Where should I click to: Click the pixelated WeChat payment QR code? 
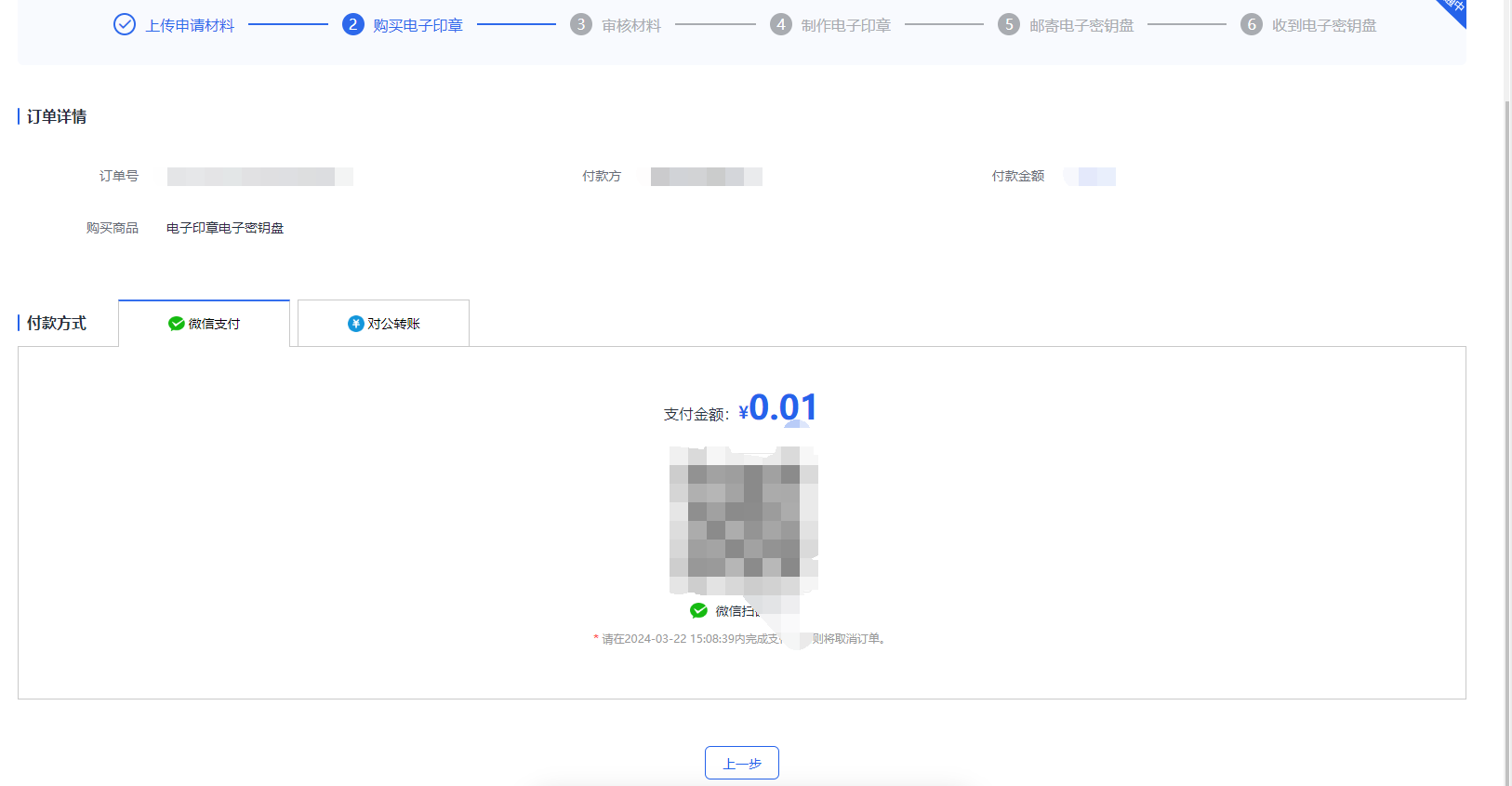click(x=744, y=521)
